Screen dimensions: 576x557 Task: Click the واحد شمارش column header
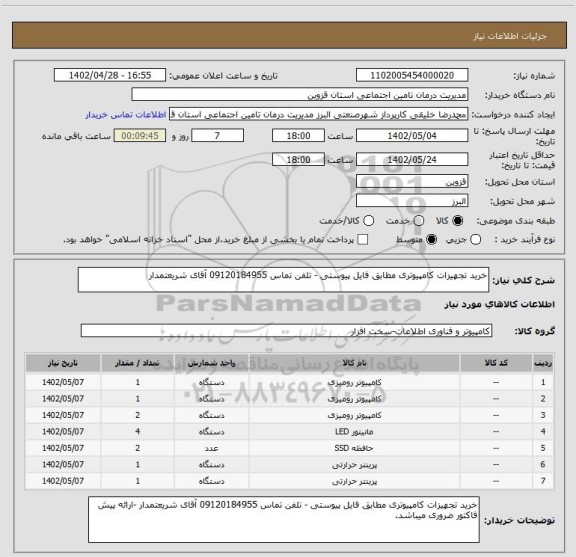212,363
